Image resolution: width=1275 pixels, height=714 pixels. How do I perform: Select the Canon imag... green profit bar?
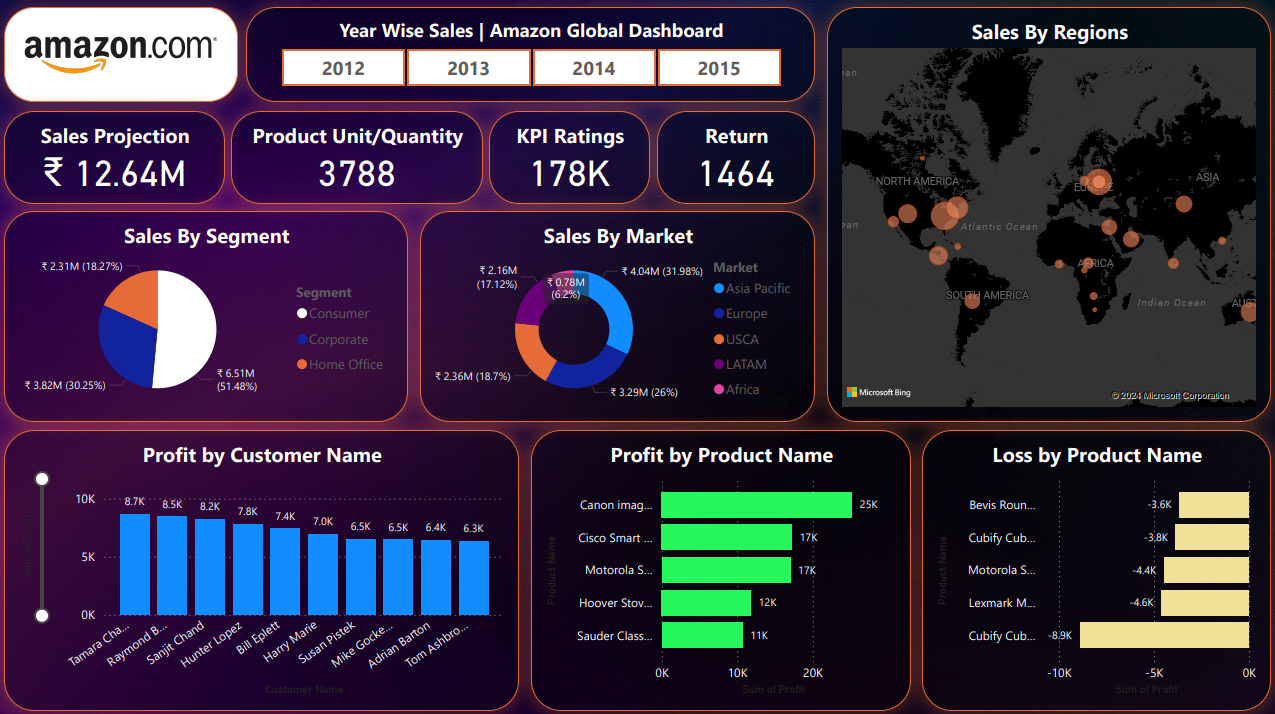(x=756, y=505)
